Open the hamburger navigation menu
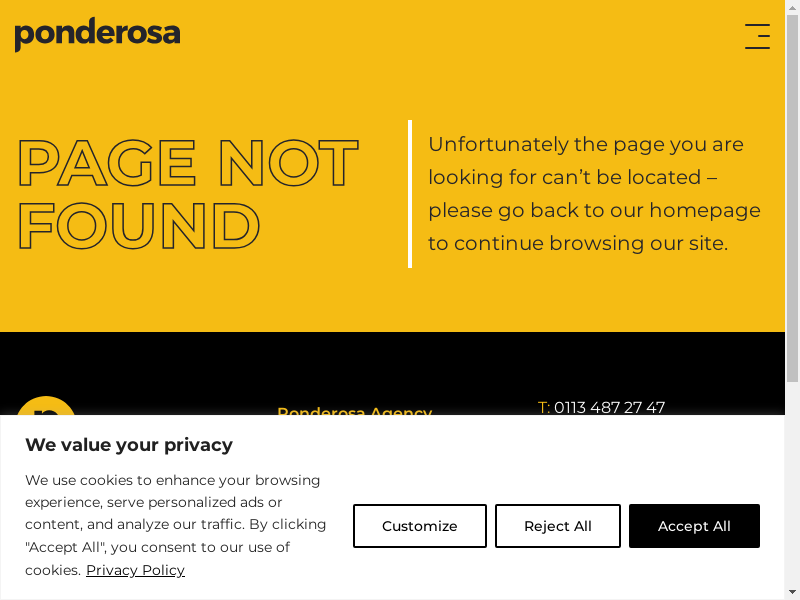 [x=757, y=36]
